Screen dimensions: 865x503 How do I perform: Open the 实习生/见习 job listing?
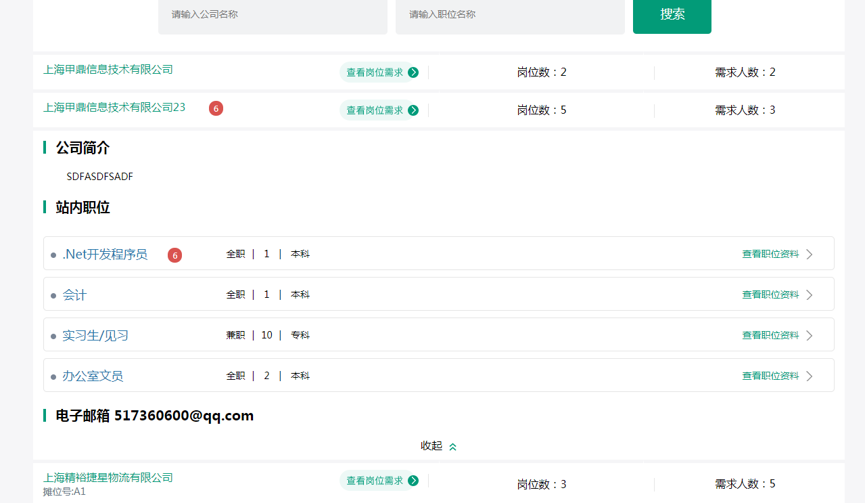point(95,336)
